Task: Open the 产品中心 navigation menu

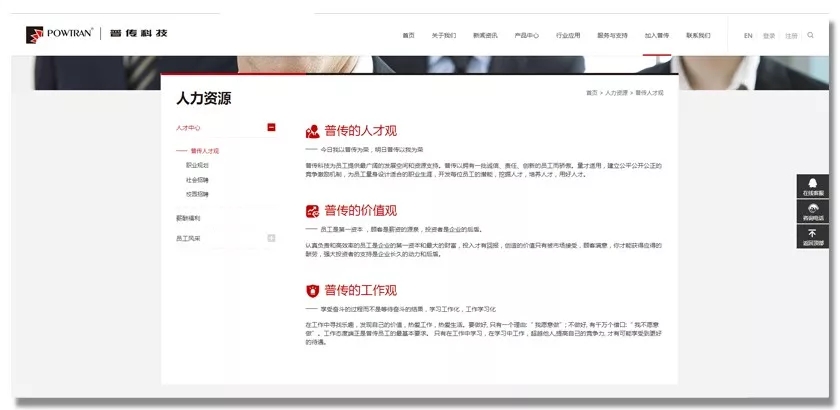Action: tap(527, 35)
